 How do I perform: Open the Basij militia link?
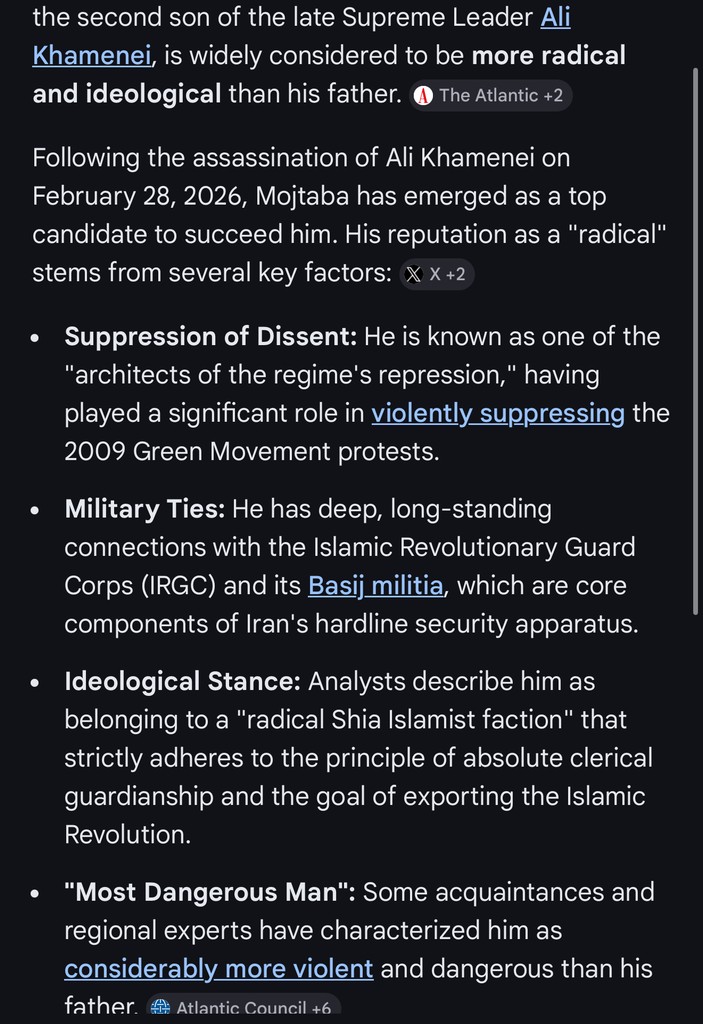(x=375, y=585)
